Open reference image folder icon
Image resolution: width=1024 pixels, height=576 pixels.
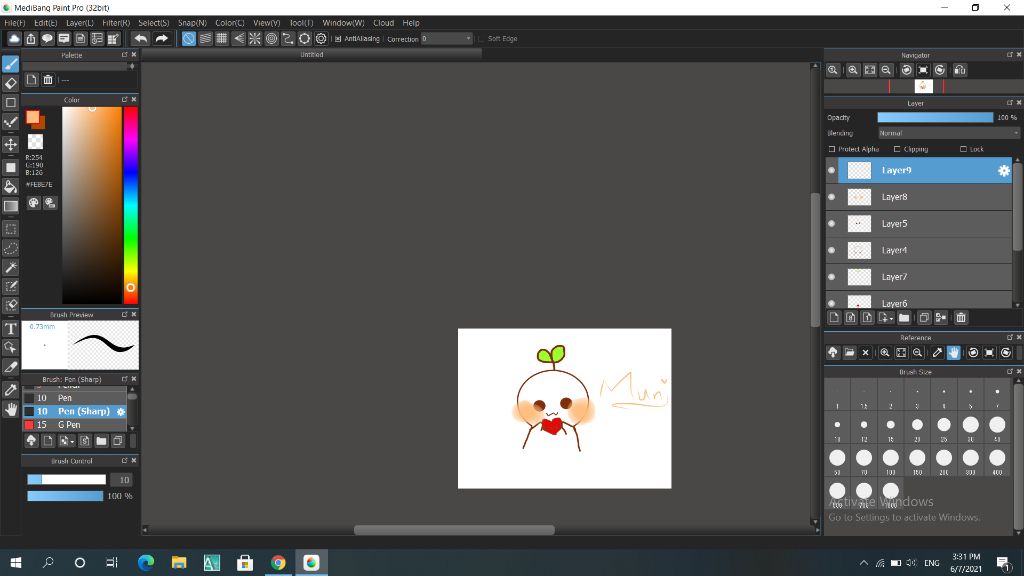(849, 353)
